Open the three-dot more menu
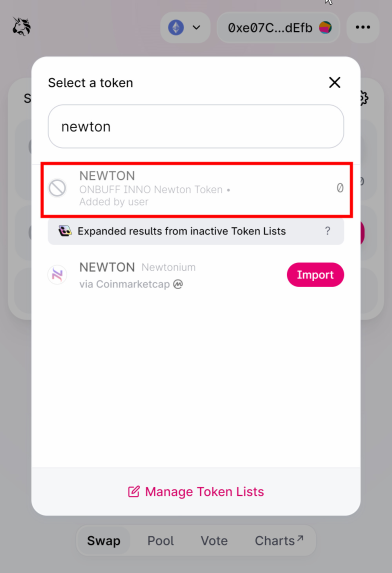 (x=363, y=27)
